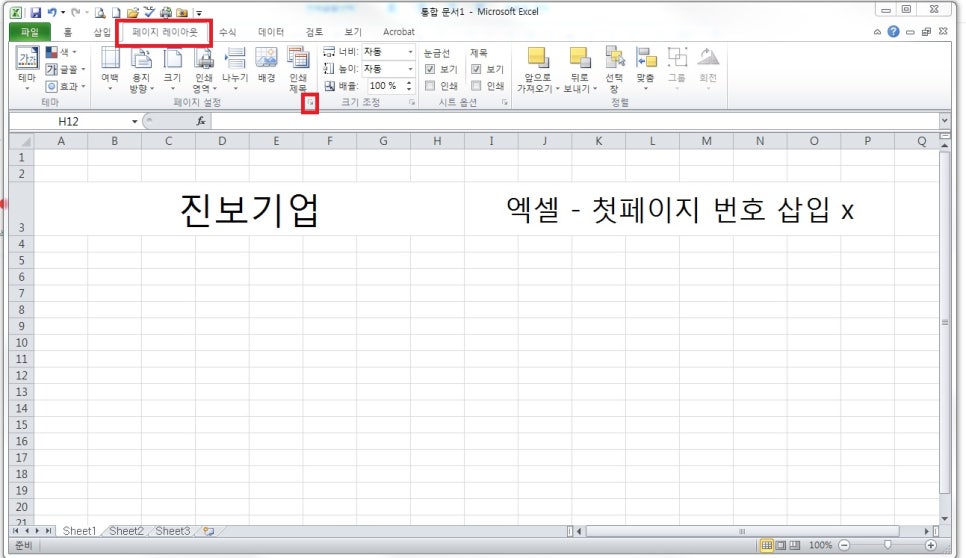
Task: Click quick print printer icon
Action: 166,12
